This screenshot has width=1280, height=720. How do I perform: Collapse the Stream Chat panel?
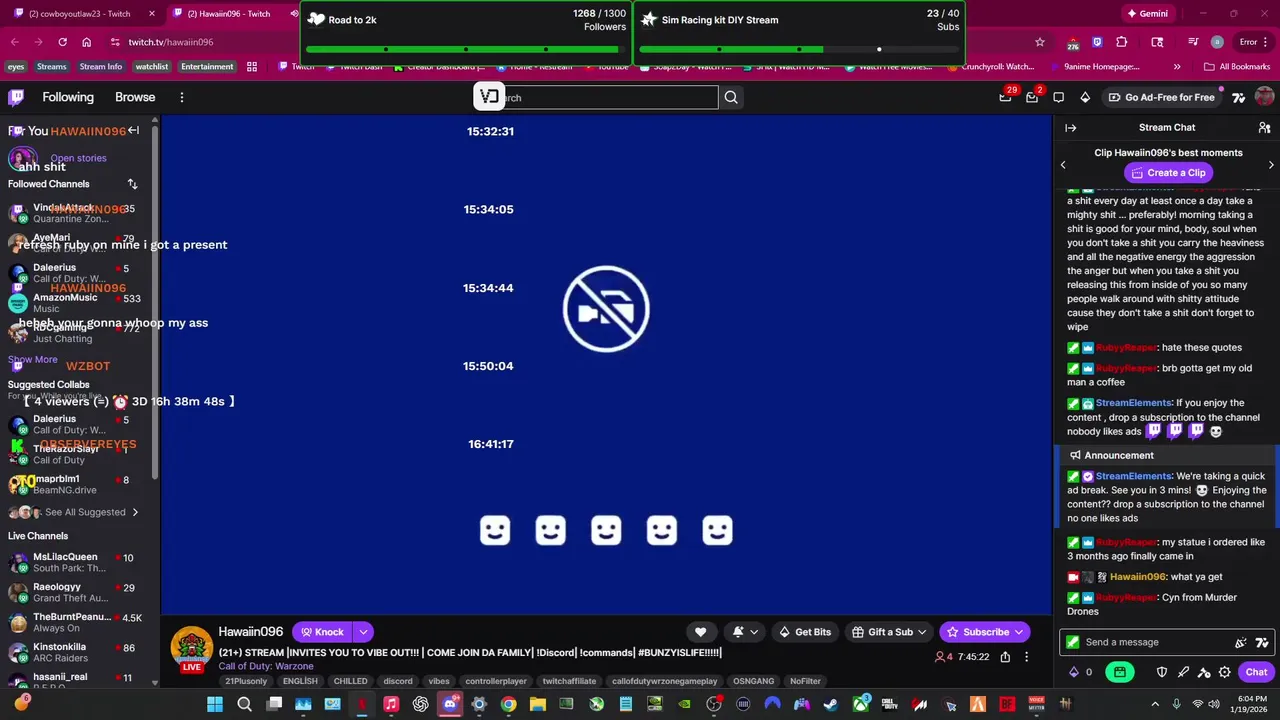tap(1070, 128)
